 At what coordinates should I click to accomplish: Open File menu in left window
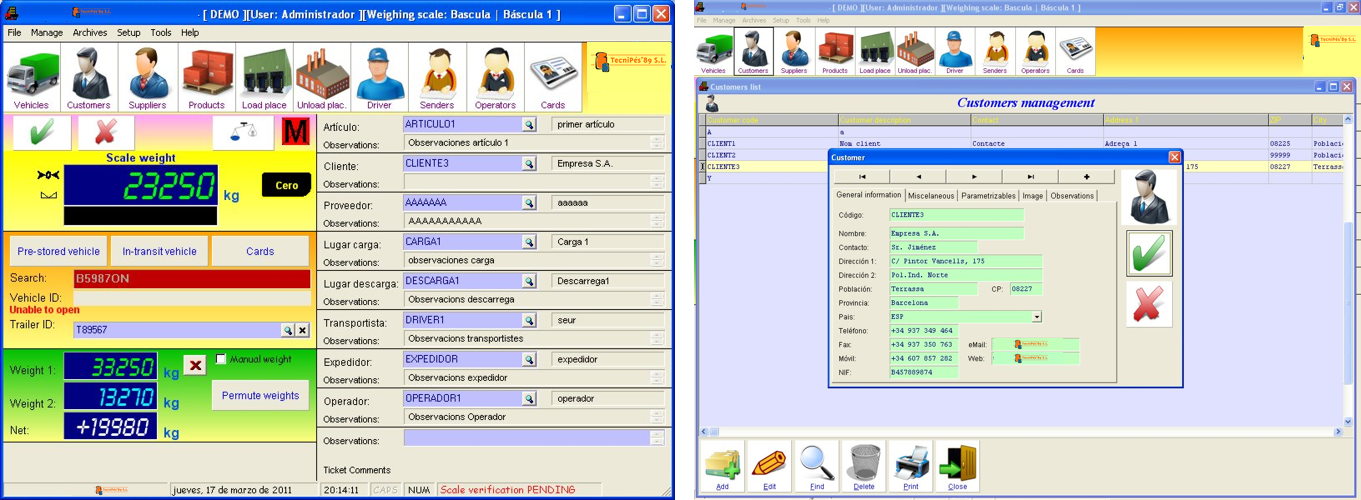click(x=14, y=32)
